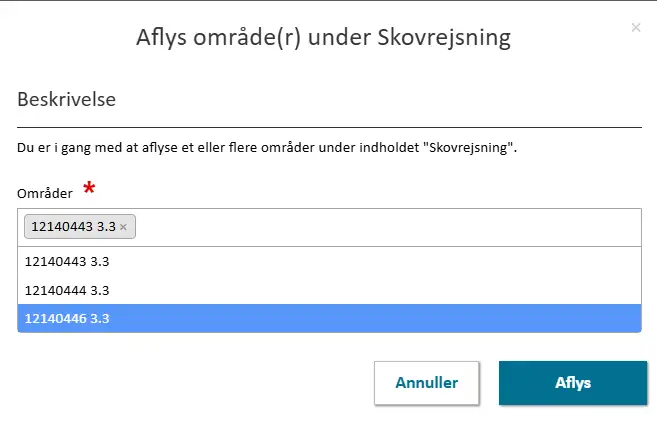
Task: Click the Beskrivelse section heading
Action: point(68,100)
